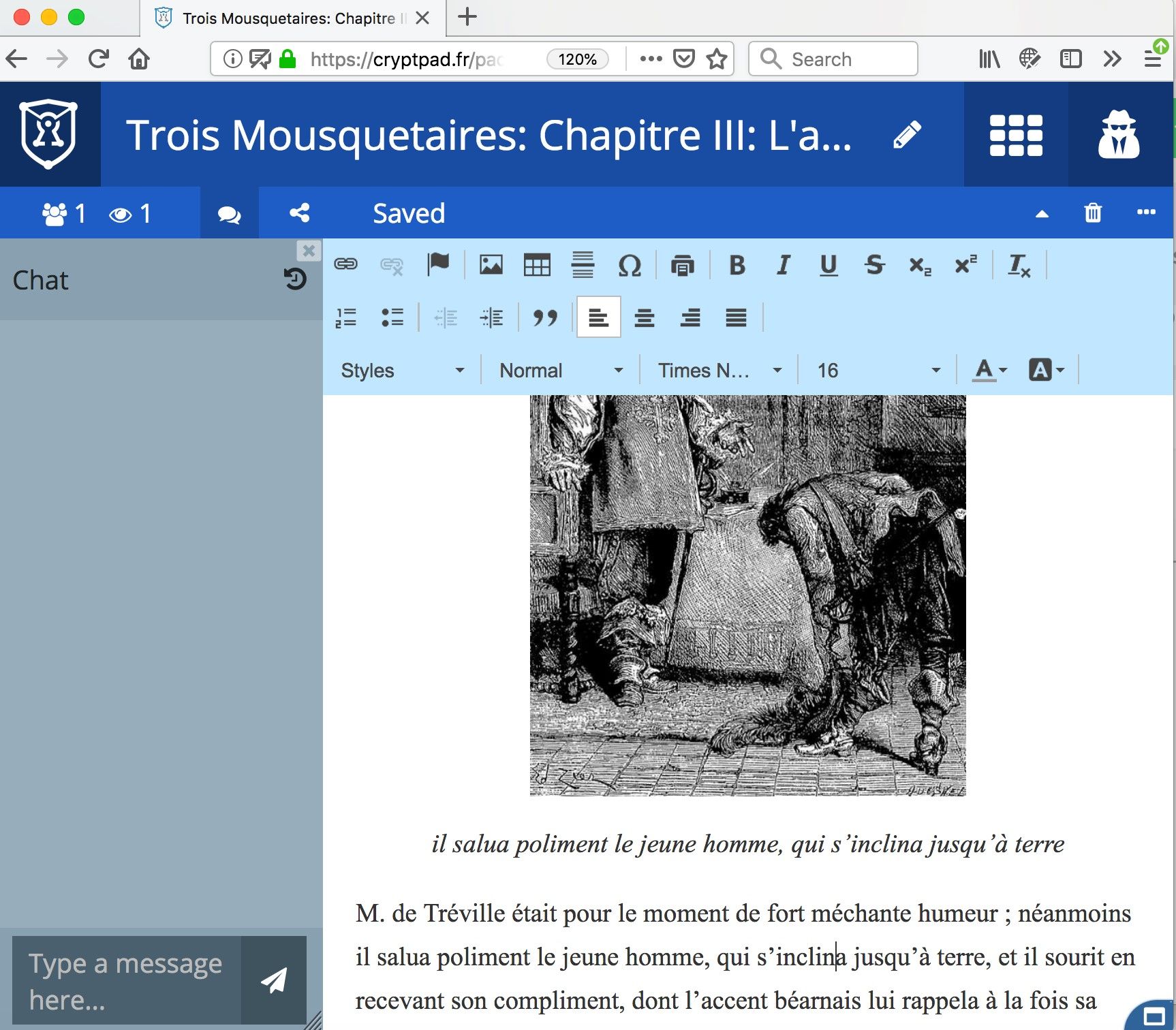
Task: Apply block quote formatting
Action: coord(545,317)
